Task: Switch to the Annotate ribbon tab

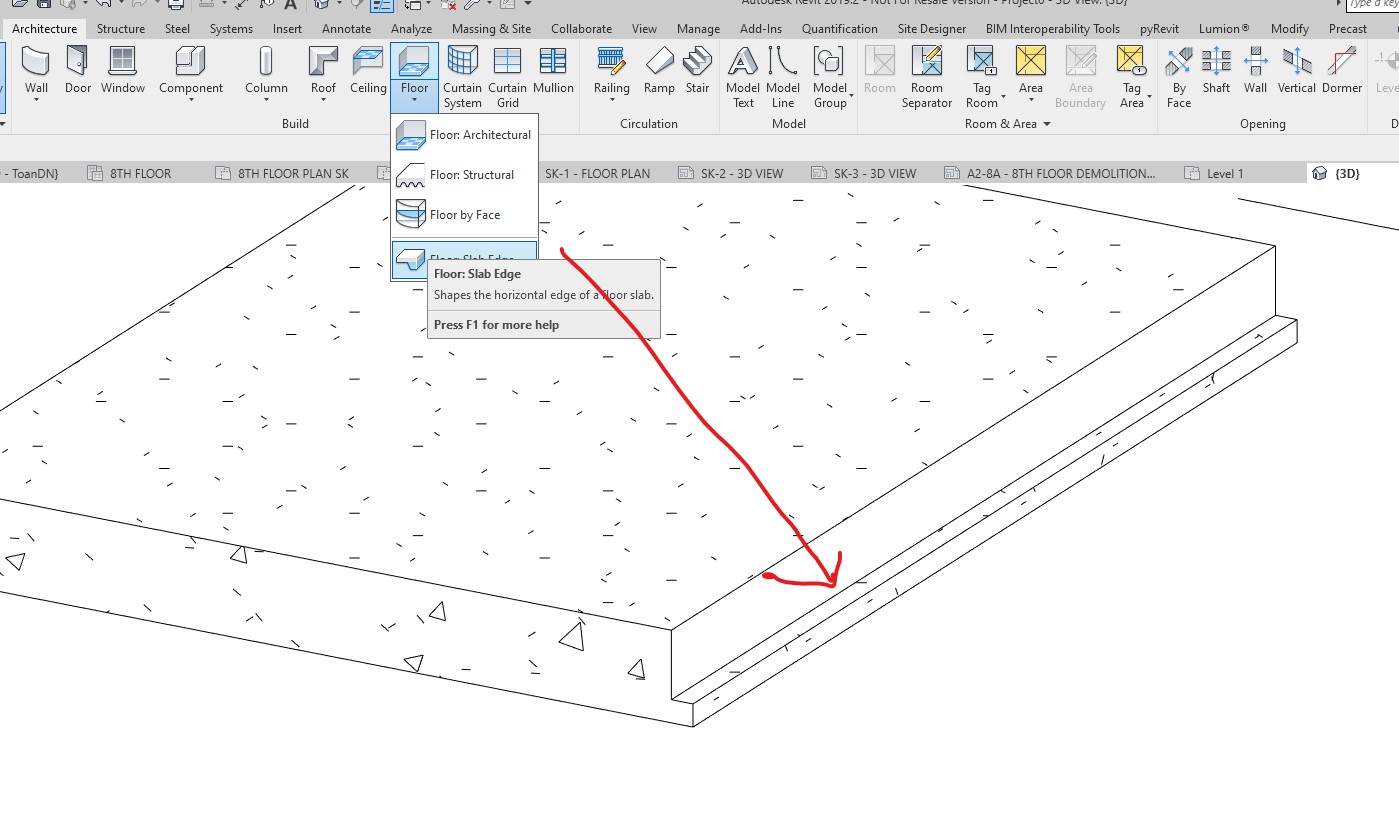Action: 346,28
